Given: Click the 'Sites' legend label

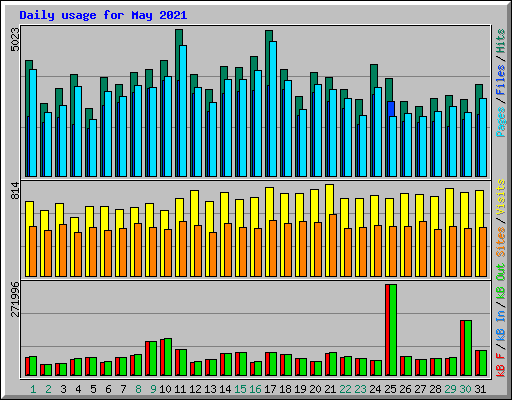Looking at the screenshot, I should click(501, 242).
